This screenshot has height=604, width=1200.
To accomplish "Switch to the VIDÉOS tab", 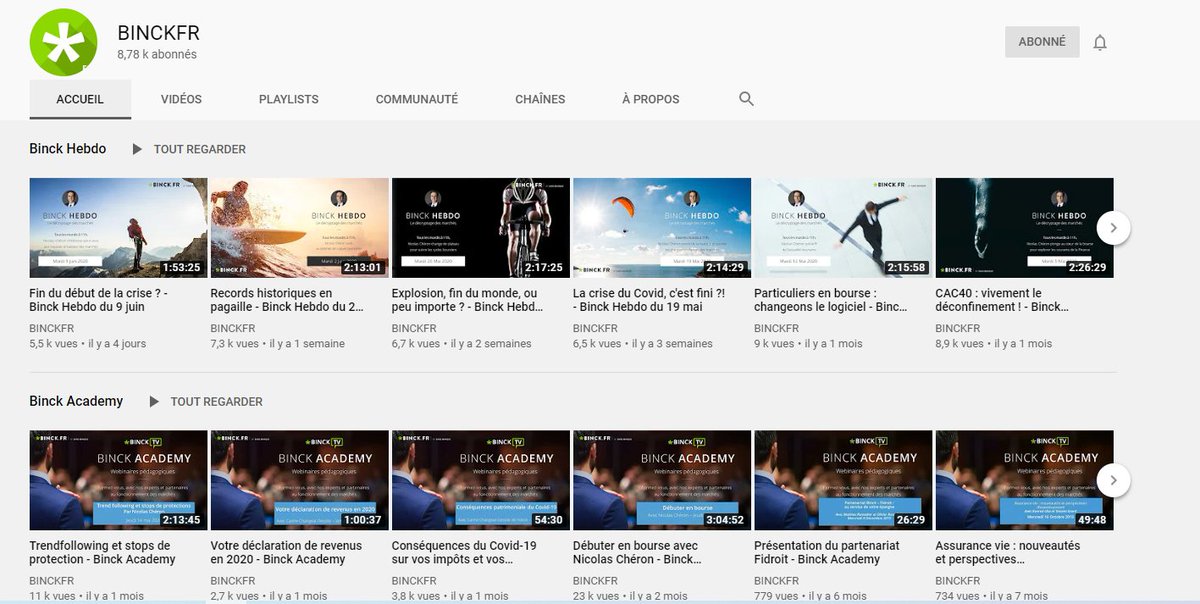I will [x=181, y=100].
